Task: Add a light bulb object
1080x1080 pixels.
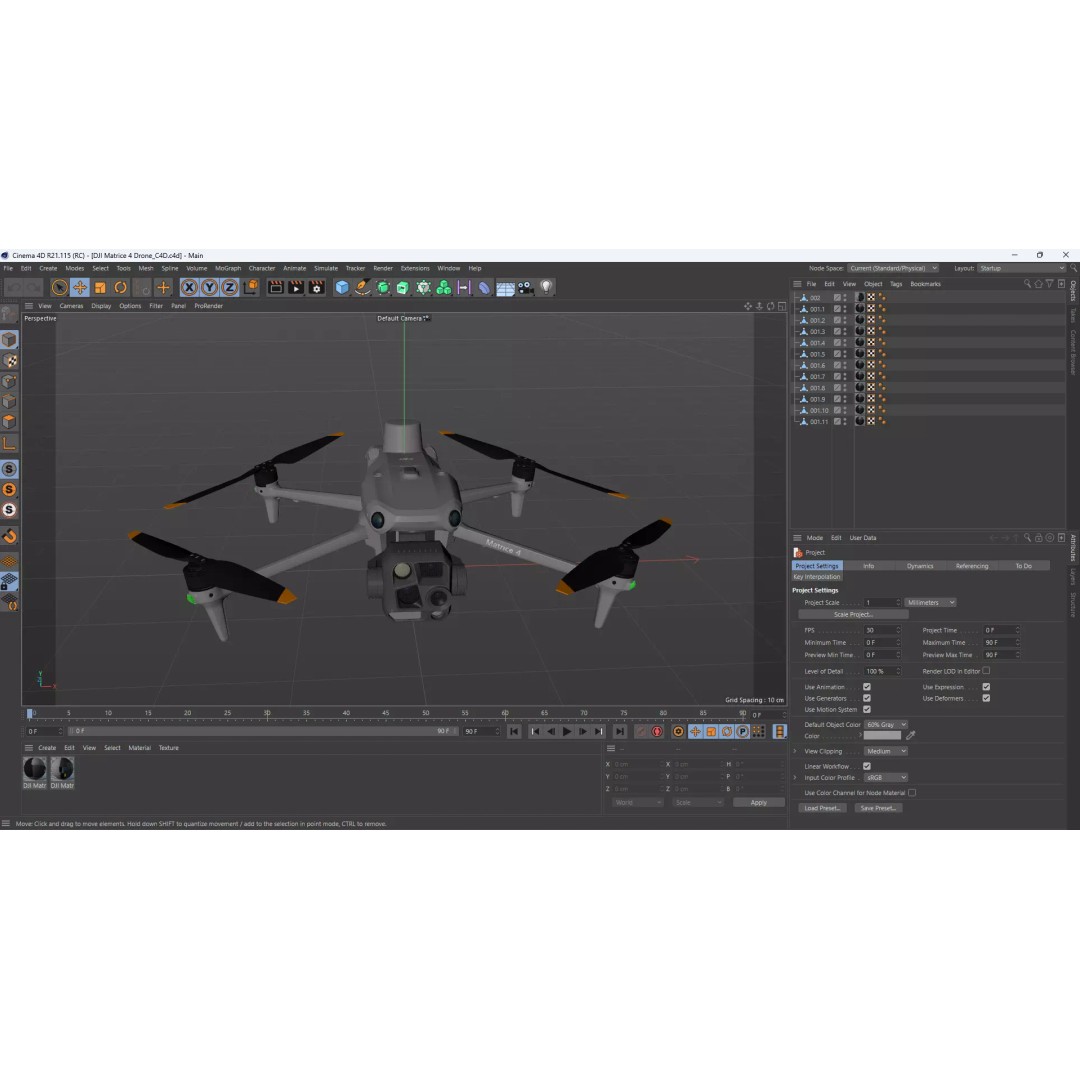Action: point(546,287)
